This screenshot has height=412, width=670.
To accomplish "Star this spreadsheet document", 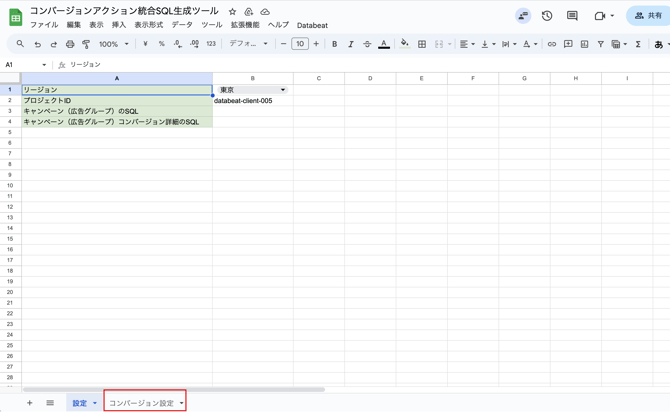I will pos(232,12).
